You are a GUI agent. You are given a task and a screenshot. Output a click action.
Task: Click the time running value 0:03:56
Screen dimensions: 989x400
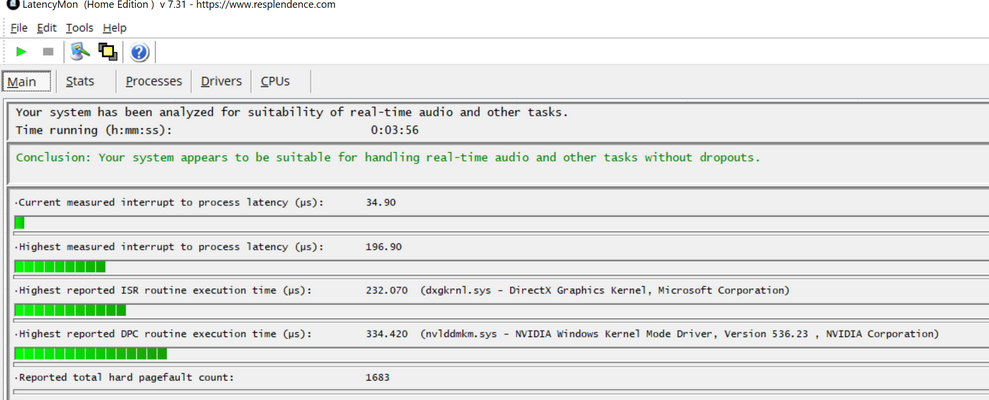click(x=395, y=131)
